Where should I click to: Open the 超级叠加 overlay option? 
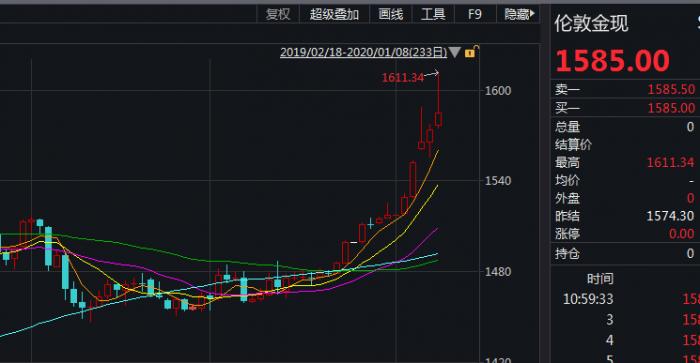(334, 14)
